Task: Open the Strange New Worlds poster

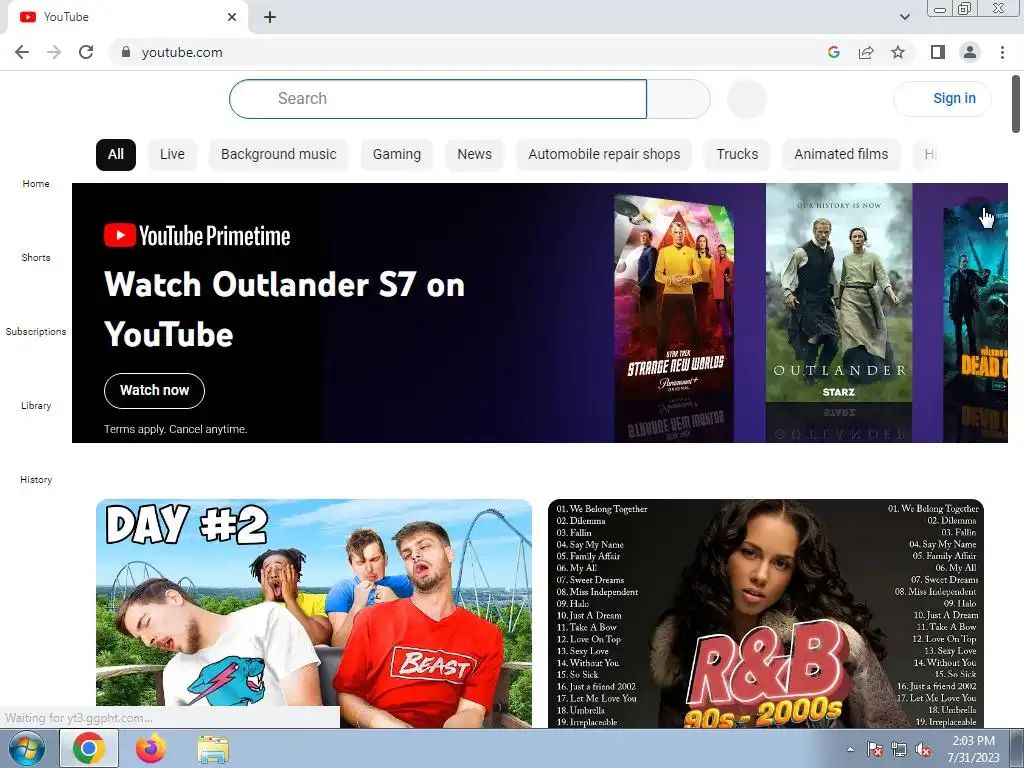Action: coord(675,300)
